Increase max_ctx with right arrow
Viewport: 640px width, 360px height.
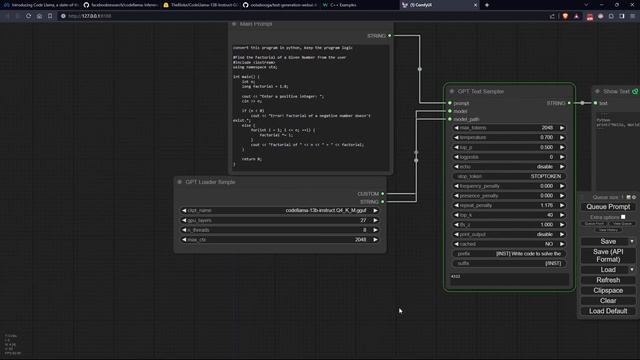376,240
